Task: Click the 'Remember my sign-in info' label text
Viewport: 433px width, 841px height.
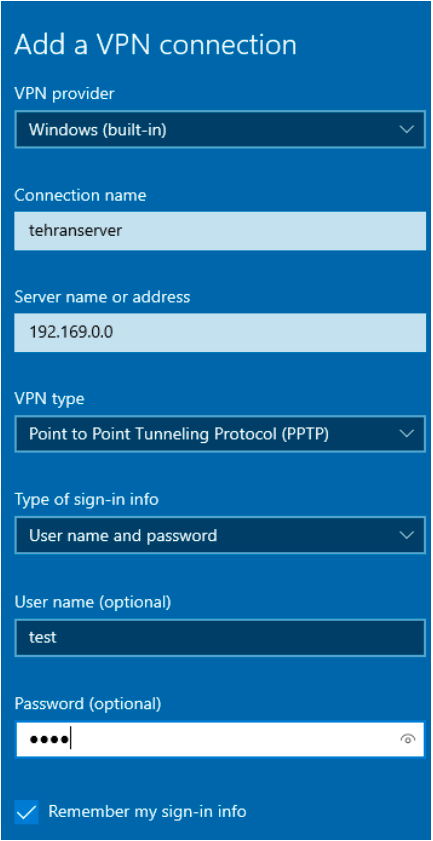Action: (148, 810)
